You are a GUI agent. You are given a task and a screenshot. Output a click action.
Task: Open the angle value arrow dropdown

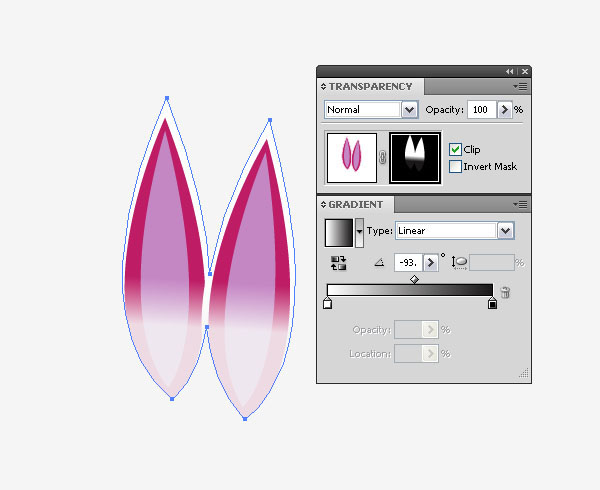tap(430, 263)
